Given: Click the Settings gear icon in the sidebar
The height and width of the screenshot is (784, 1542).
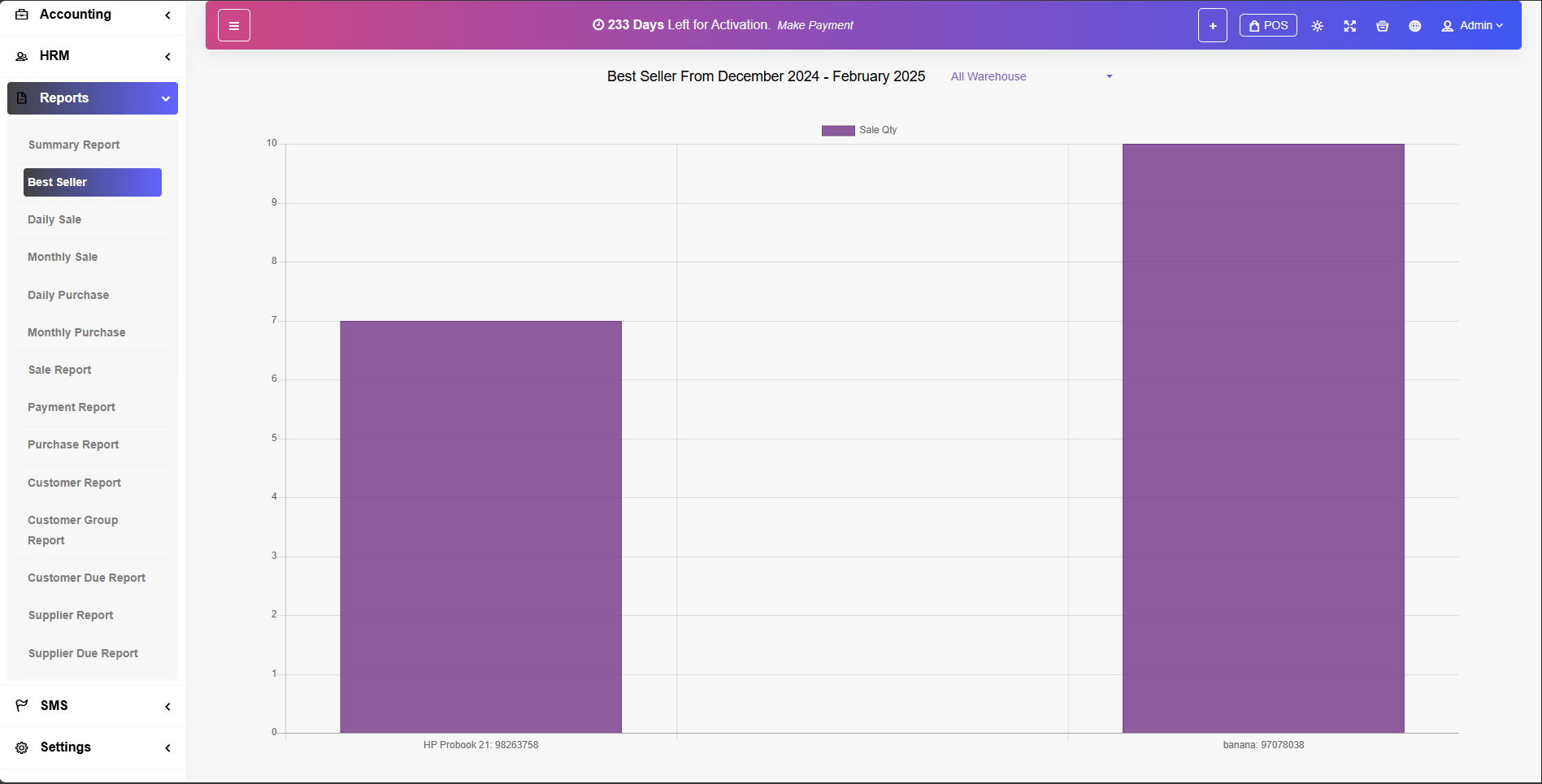Looking at the screenshot, I should point(22,747).
